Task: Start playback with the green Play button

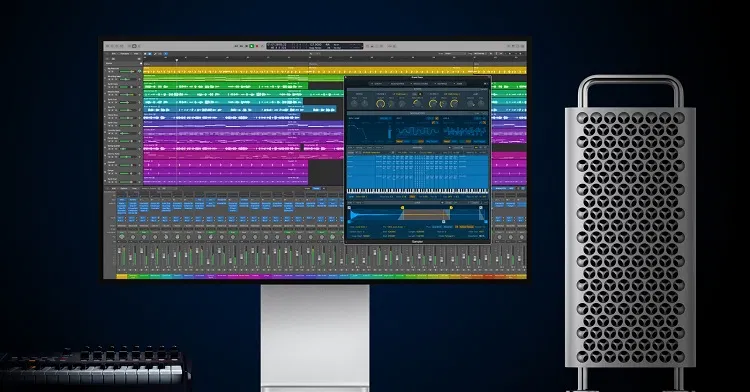Action: (x=252, y=46)
